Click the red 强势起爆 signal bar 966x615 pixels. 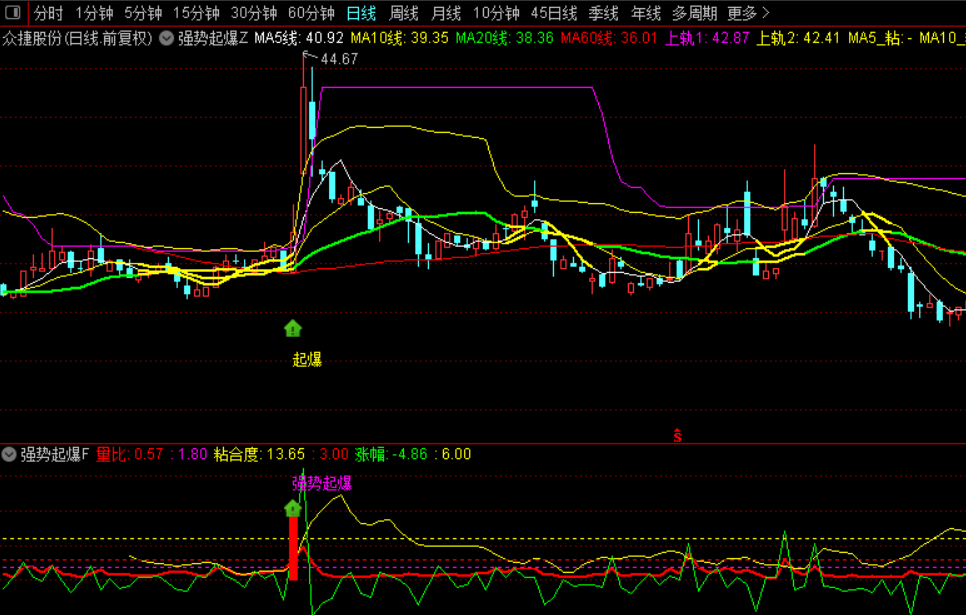click(294, 548)
